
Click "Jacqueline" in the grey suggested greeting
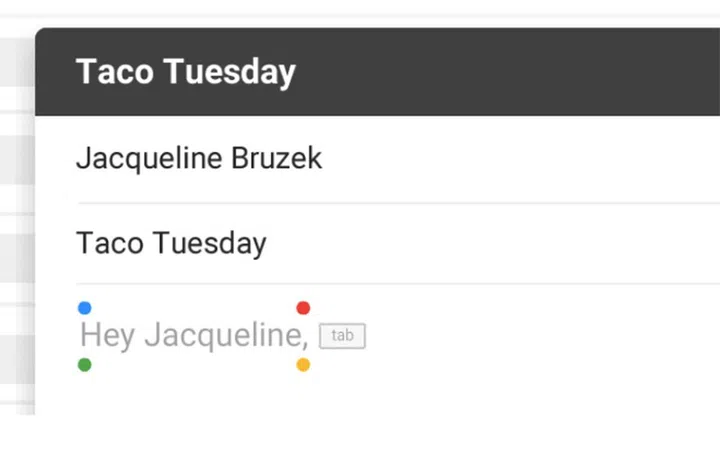click(220, 336)
